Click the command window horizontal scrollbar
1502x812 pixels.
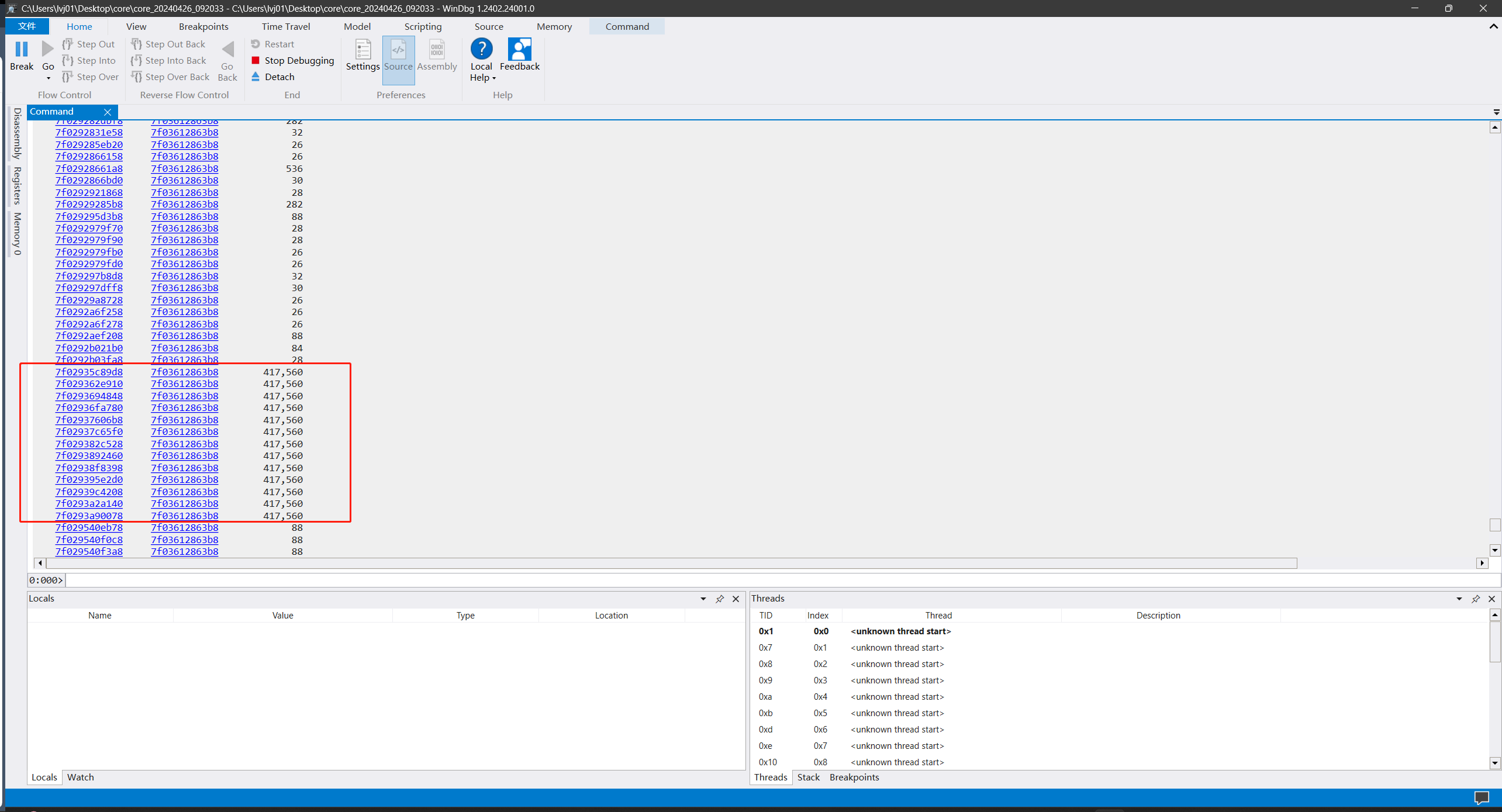(671, 563)
